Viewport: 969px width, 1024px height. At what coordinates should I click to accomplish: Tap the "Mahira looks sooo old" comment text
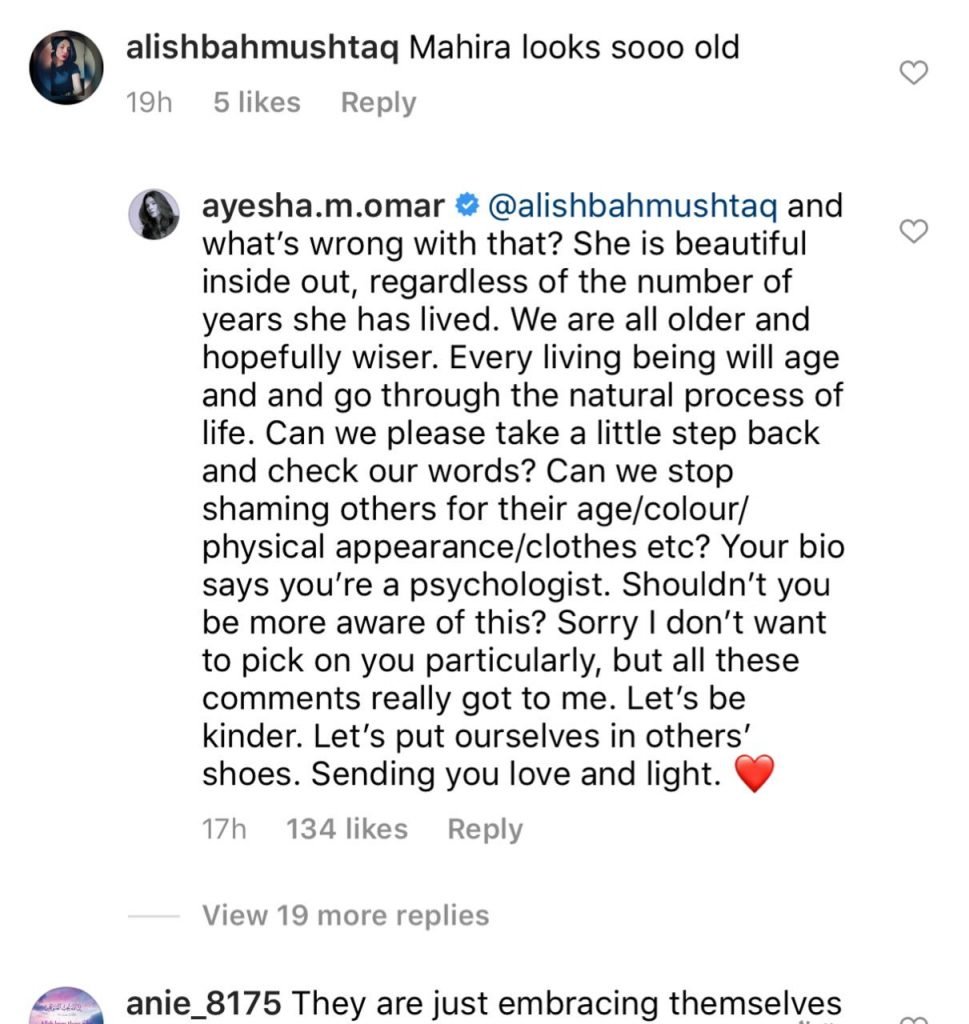(x=572, y=48)
